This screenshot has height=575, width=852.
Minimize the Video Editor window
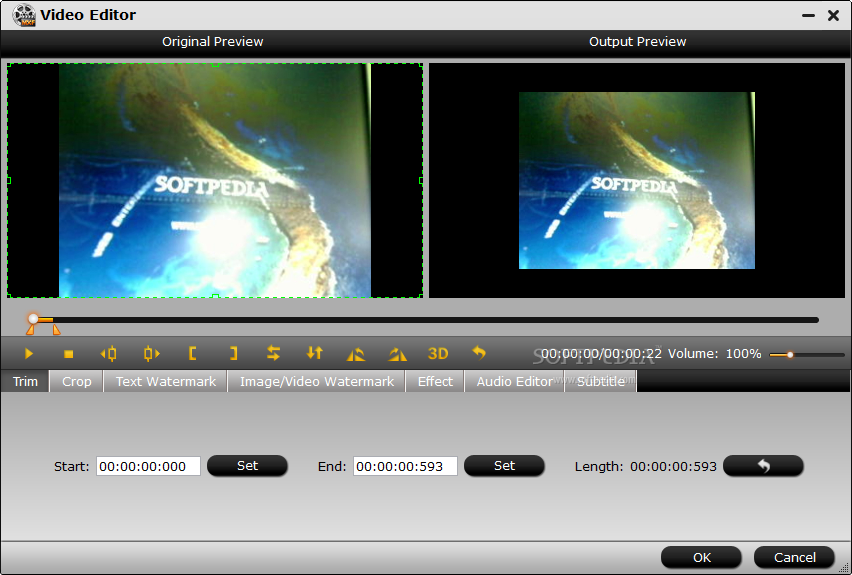tap(809, 16)
